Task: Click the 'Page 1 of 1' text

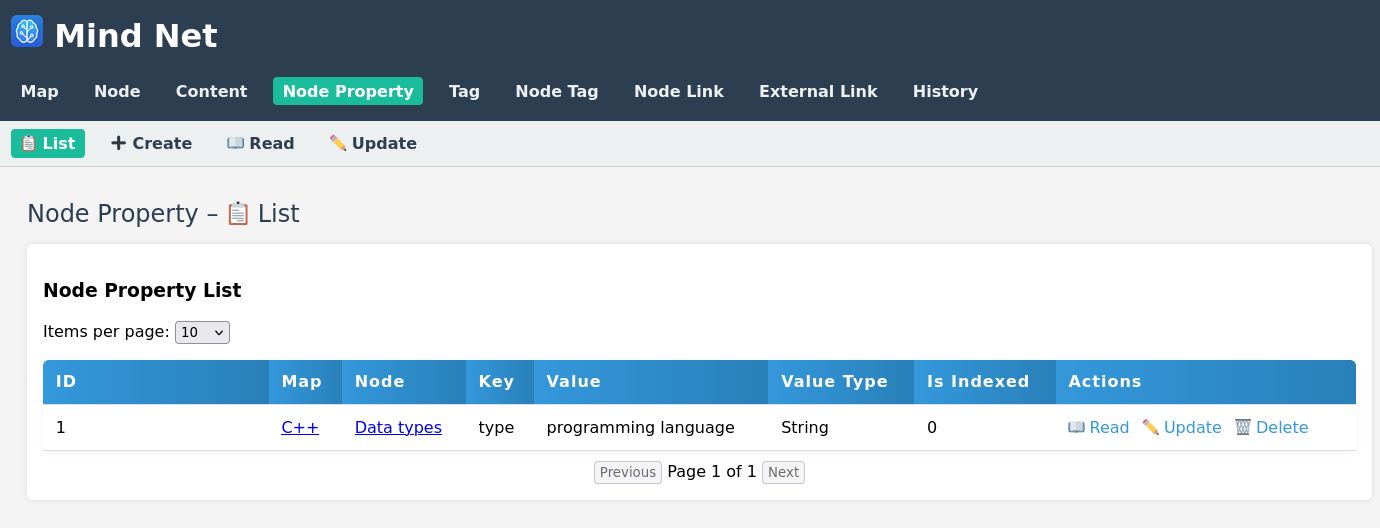Action: [x=712, y=472]
